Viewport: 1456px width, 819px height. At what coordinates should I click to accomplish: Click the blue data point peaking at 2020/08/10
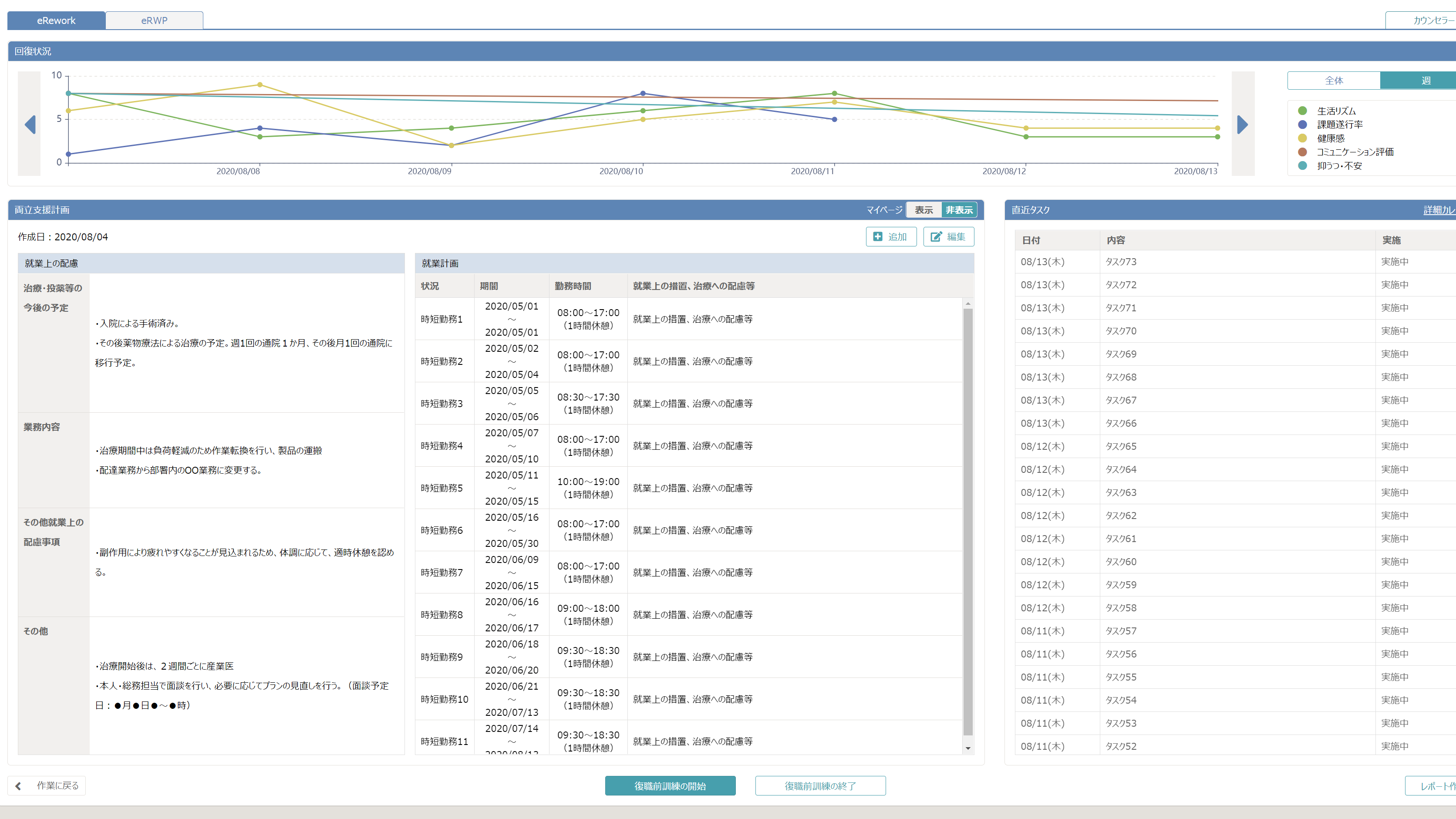(x=643, y=93)
